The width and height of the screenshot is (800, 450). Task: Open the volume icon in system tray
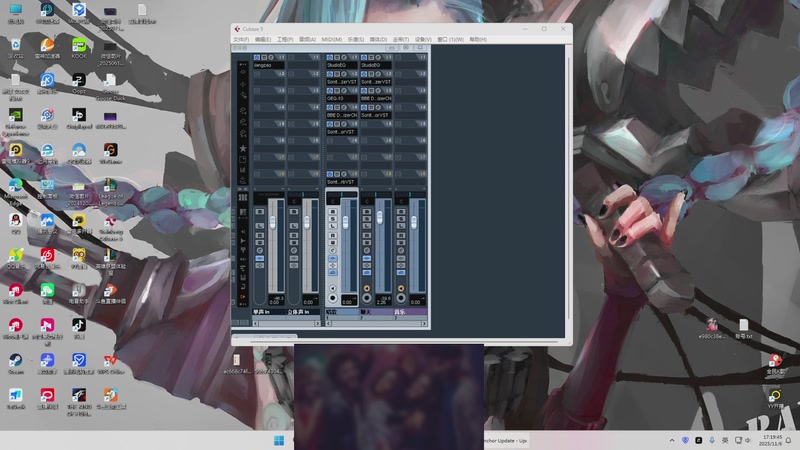(x=748, y=440)
